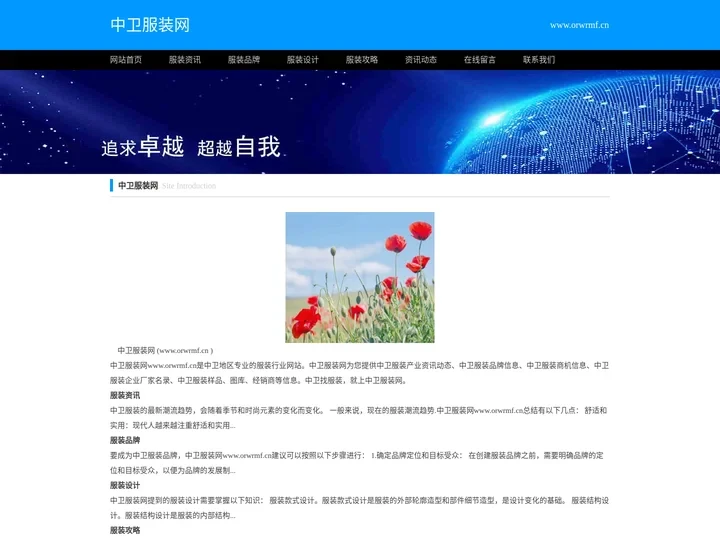Click the red poppy flowers photo
The width and height of the screenshot is (720, 540).
click(x=360, y=277)
